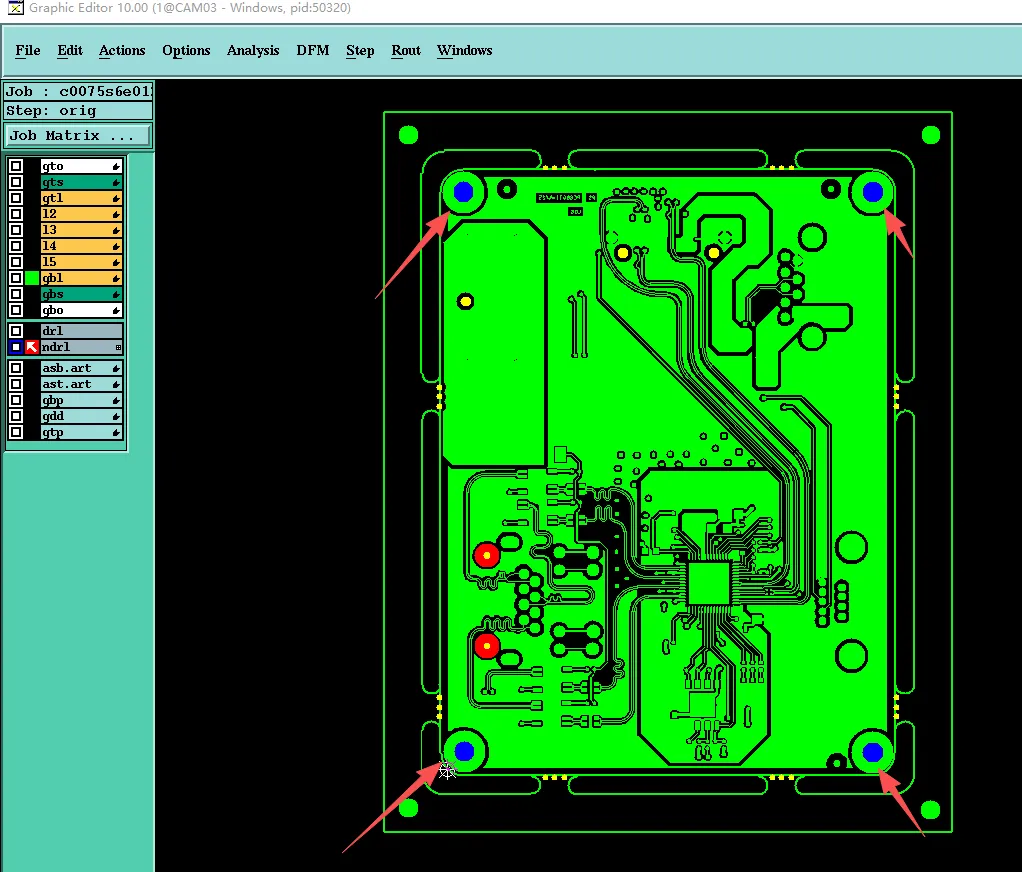1022x872 pixels.
Task: Click the hand icon on the gts layer row
Action: click(x=116, y=182)
